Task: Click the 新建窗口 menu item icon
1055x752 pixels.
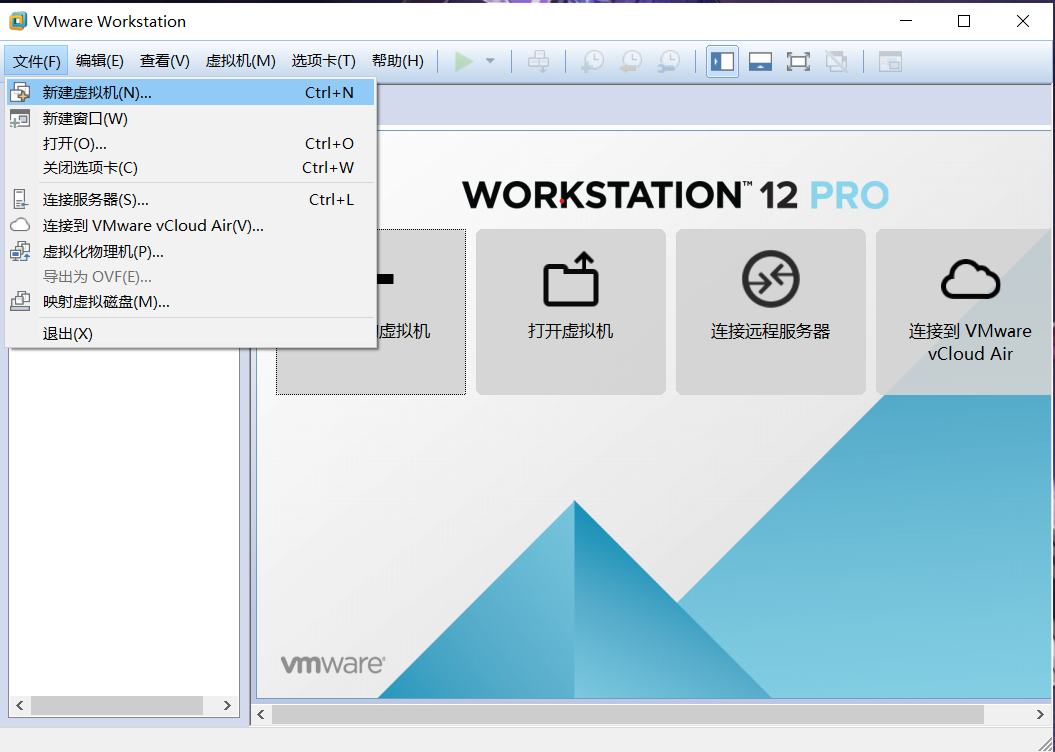Action: pyautogui.click(x=20, y=118)
